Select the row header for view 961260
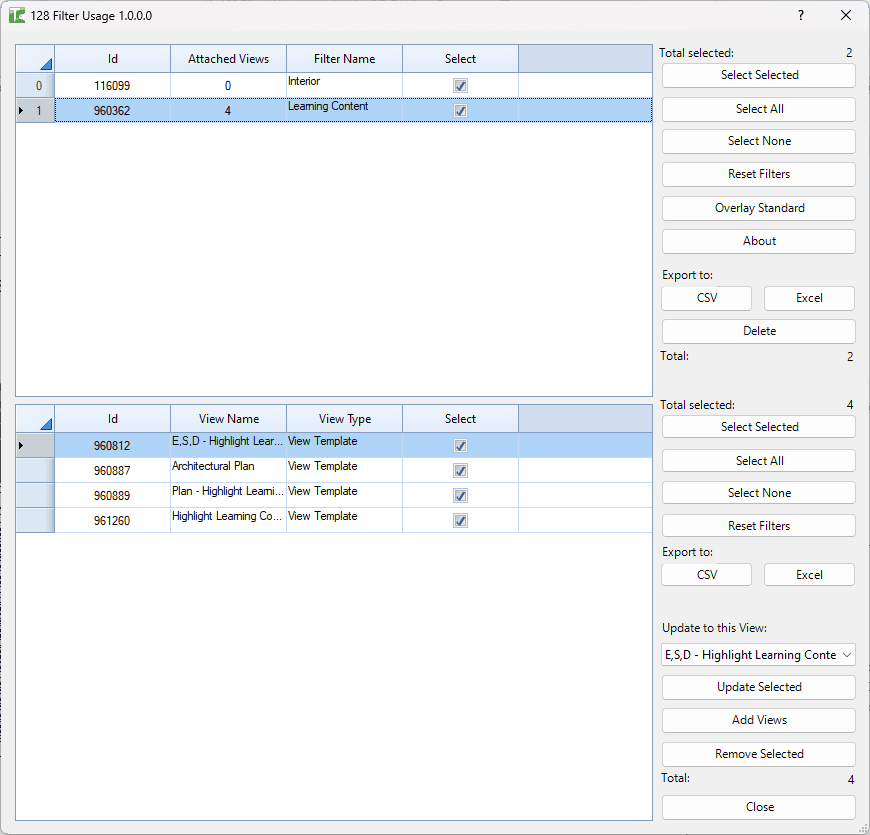 [x=35, y=520]
